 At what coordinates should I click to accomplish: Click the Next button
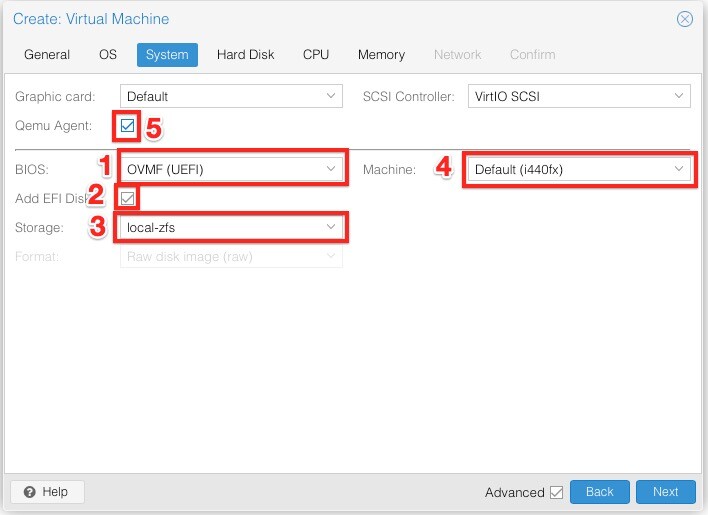[x=666, y=492]
